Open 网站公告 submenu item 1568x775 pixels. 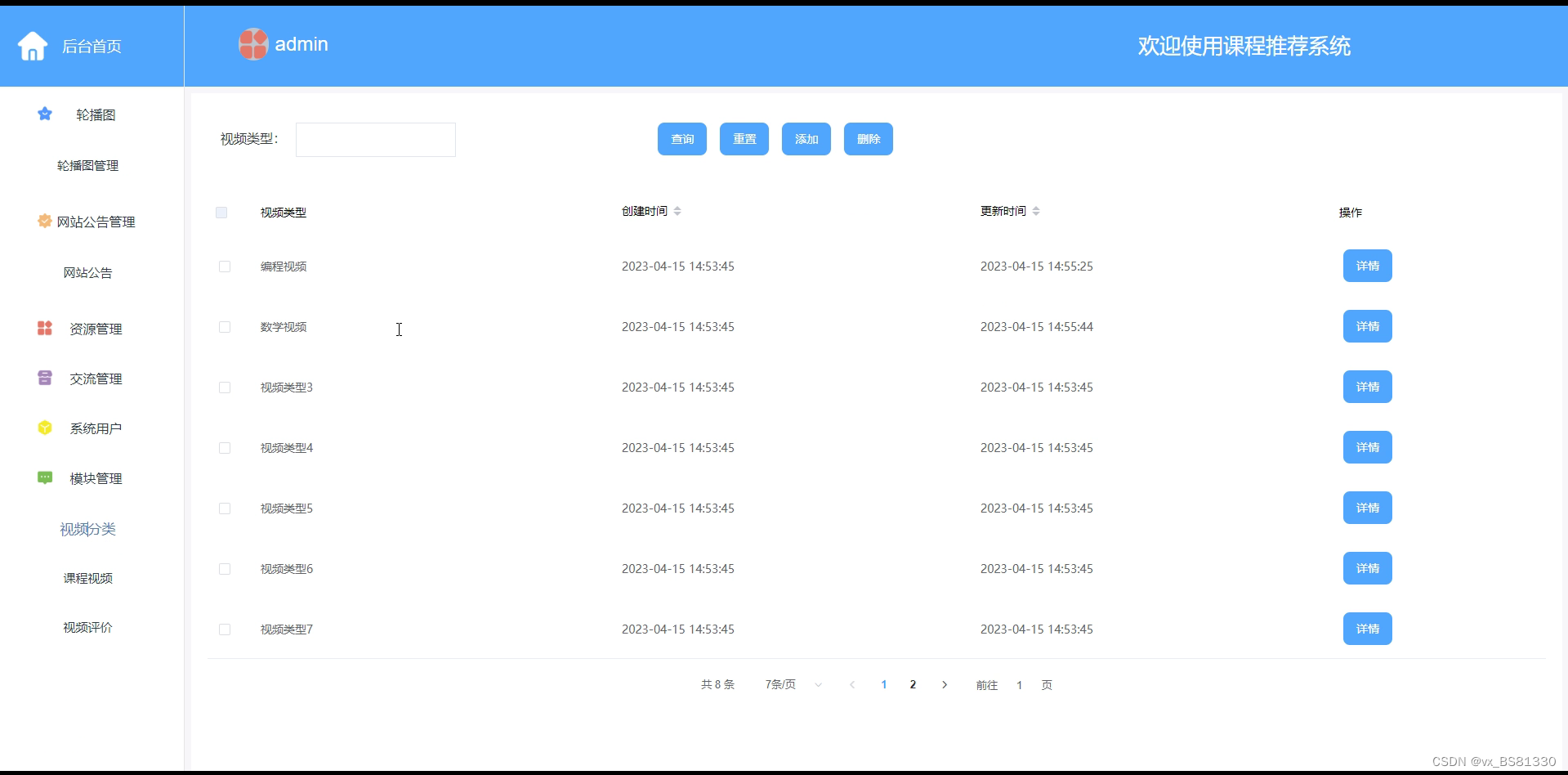(88, 272)
